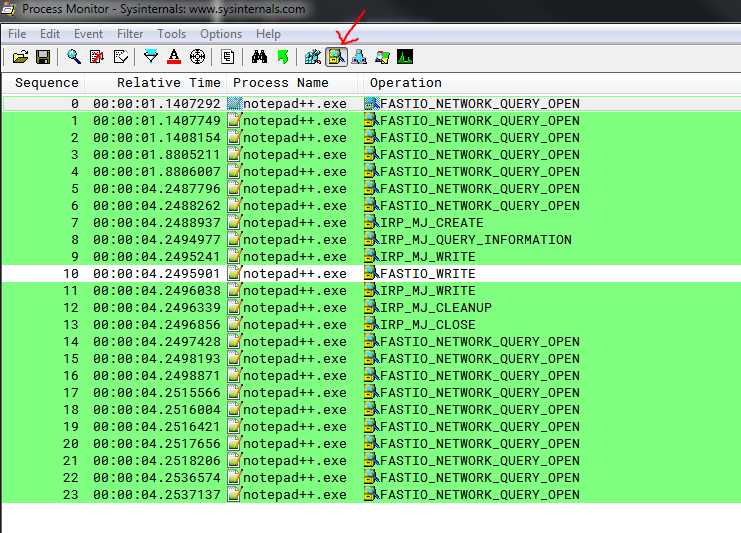
Task: Click file system icon in sequence 19 row
Action: [372, 427]
